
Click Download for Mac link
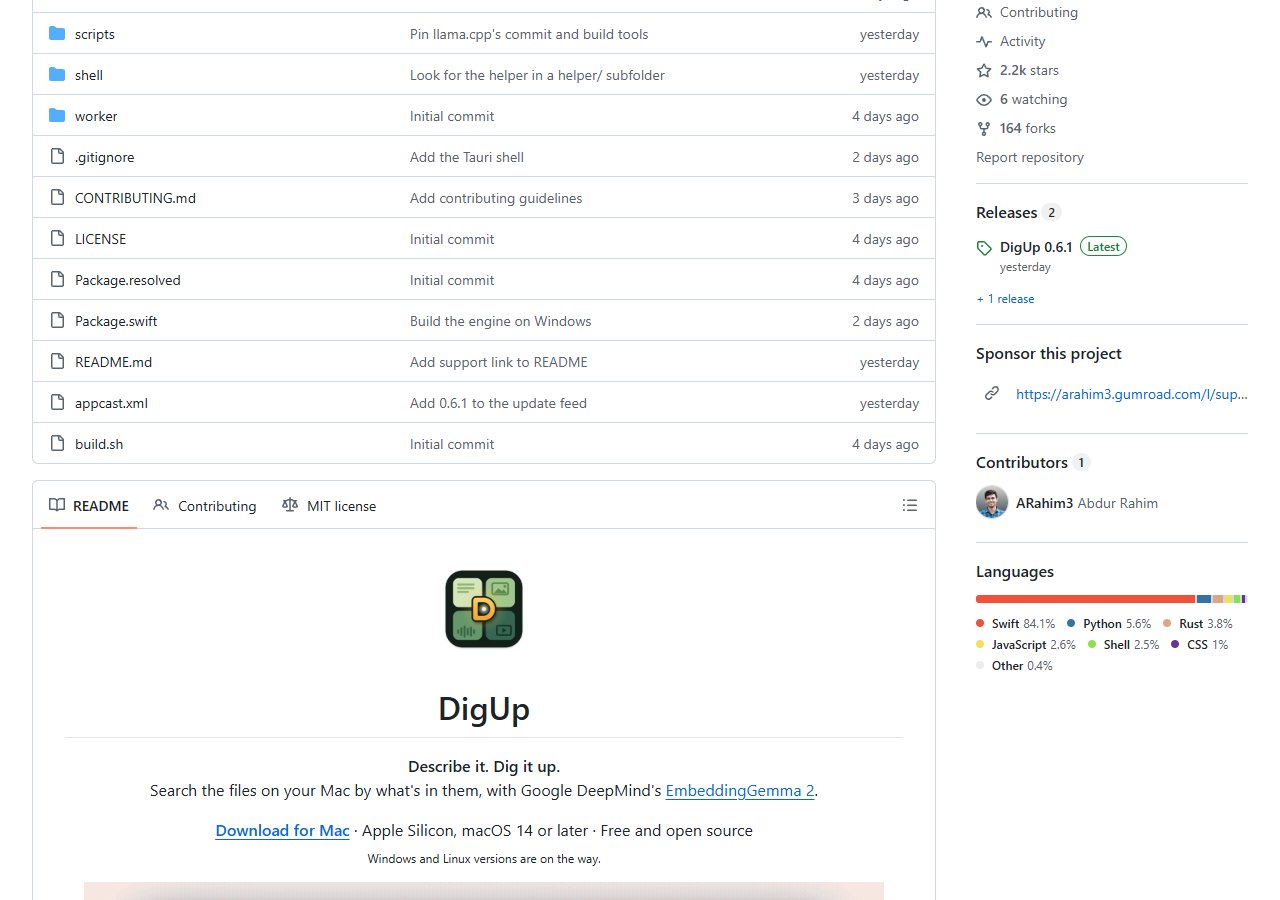click(x=283, y=831)
